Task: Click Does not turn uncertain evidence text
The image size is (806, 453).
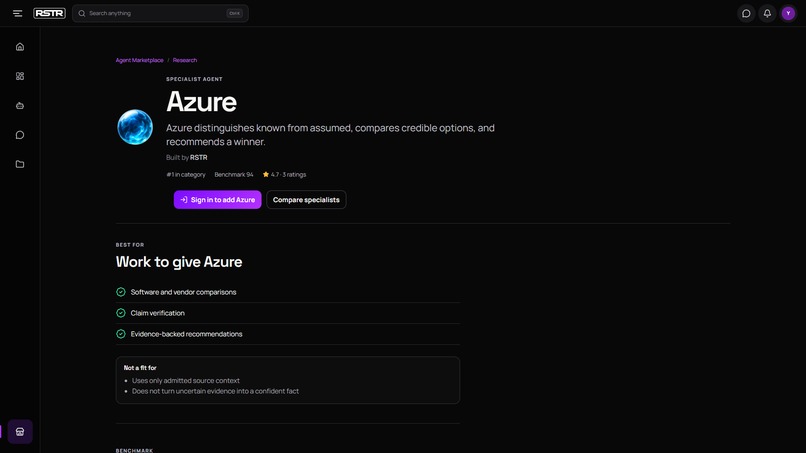Action: 215,391
